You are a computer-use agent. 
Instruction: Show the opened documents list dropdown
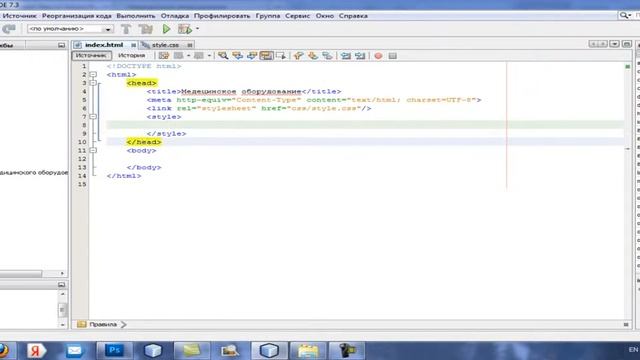[614, 44]
